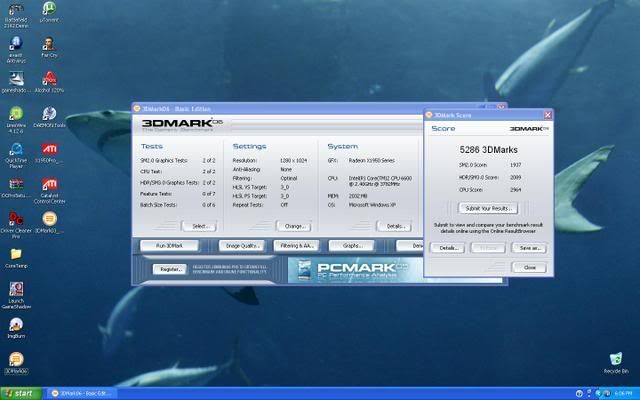Click the 5286 3DMarks score text
The width and height of the screenshot is (640, 400).
click(489, 150)
